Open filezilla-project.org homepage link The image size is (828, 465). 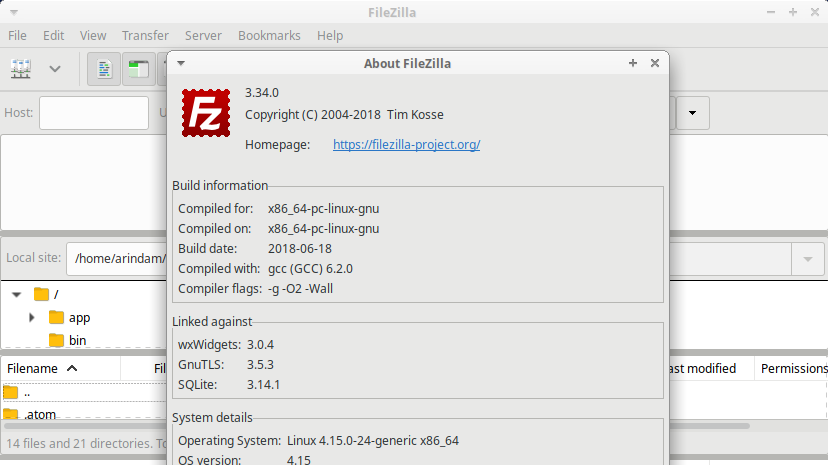407,145
